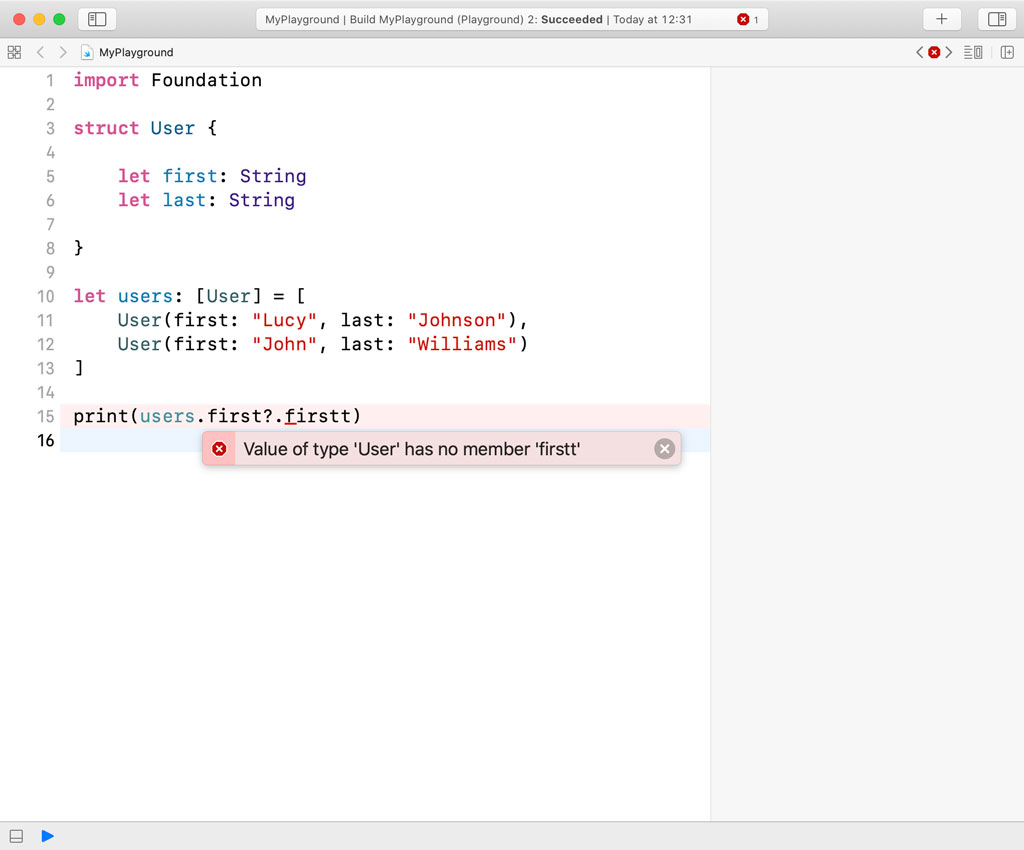The height and width of the screenshot is (850, 1024).
Task: Click the error icon on the inline error banner
Action: click(x=219, y=448)
